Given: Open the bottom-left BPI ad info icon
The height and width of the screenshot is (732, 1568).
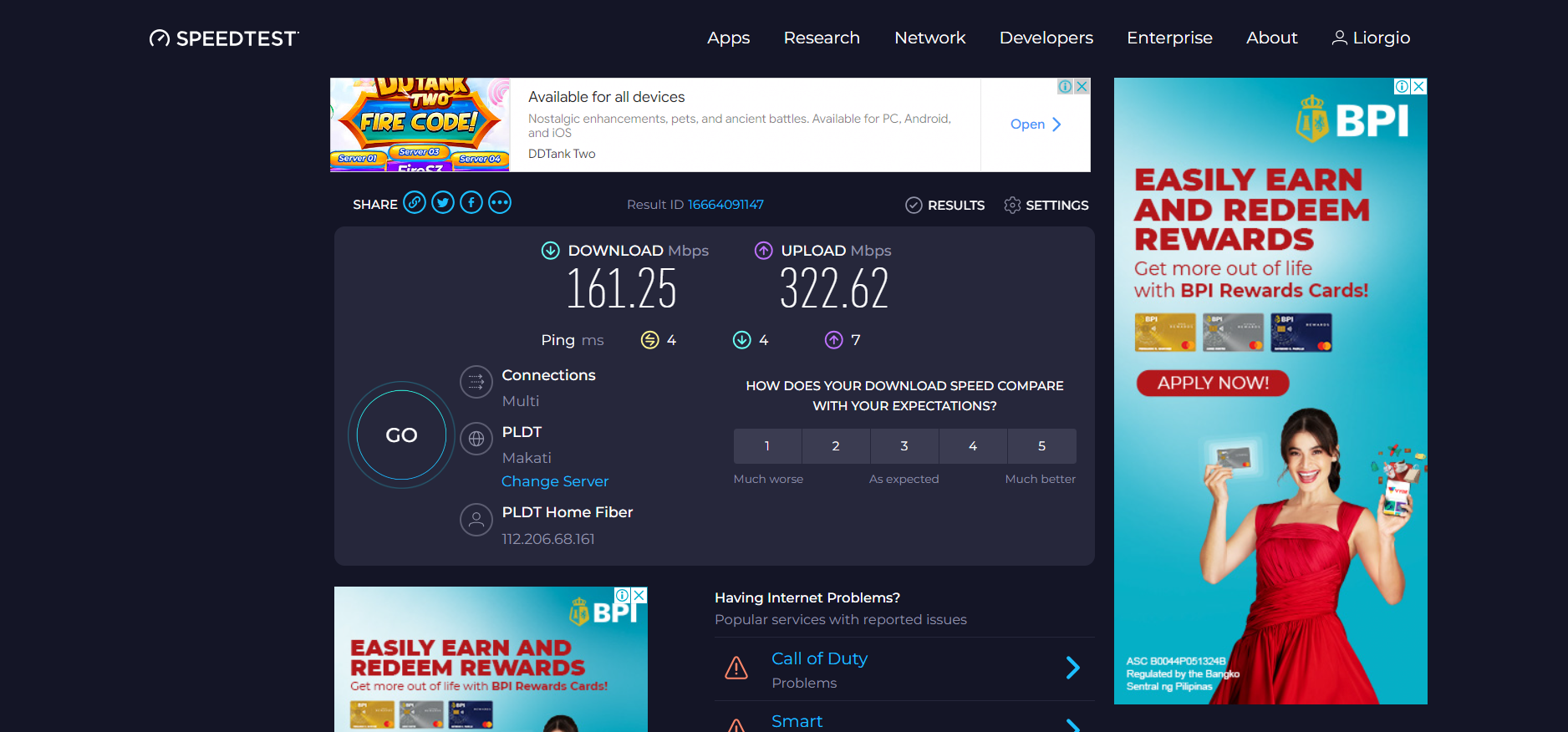Looking at the screenshot, I should tap(623, 595).
